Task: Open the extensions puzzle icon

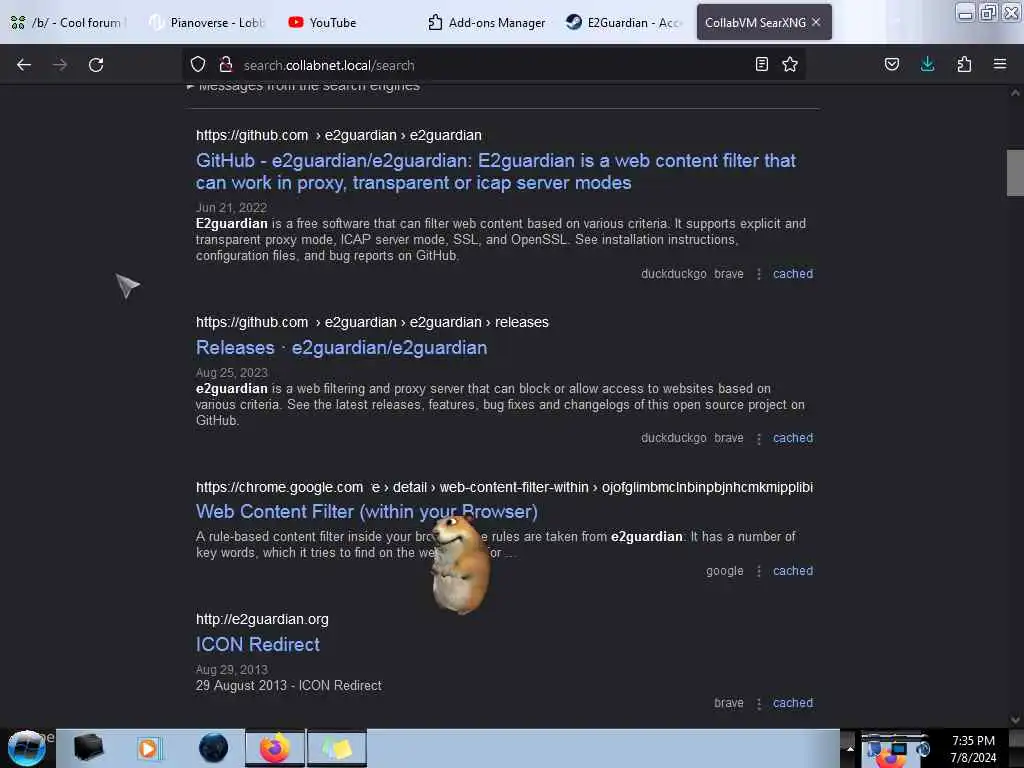Action: tap(964, 65)
